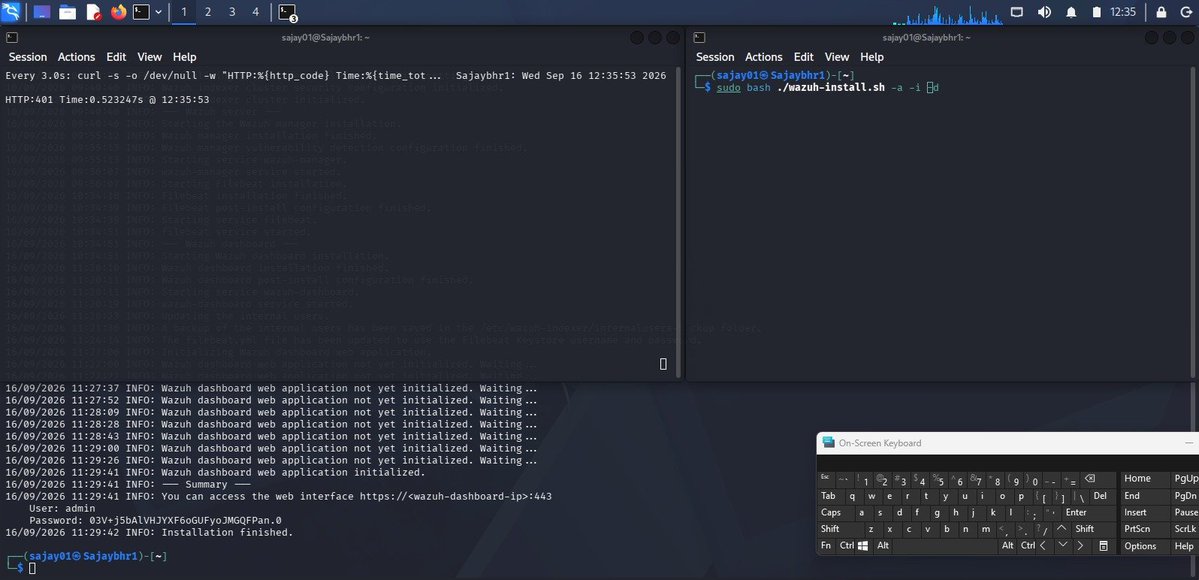Click the down arrow key on keyboard
Viewport: 1199px width, 580px height.
pyautogui.click(x=1062, y=546)
